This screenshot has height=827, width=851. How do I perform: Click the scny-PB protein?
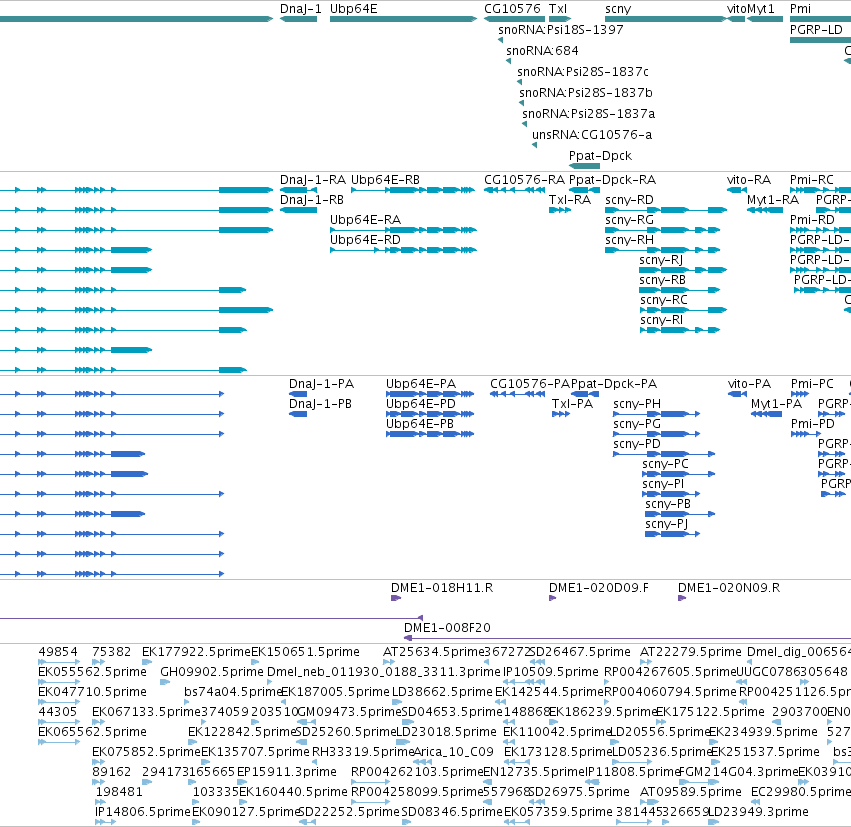[680, 514]
